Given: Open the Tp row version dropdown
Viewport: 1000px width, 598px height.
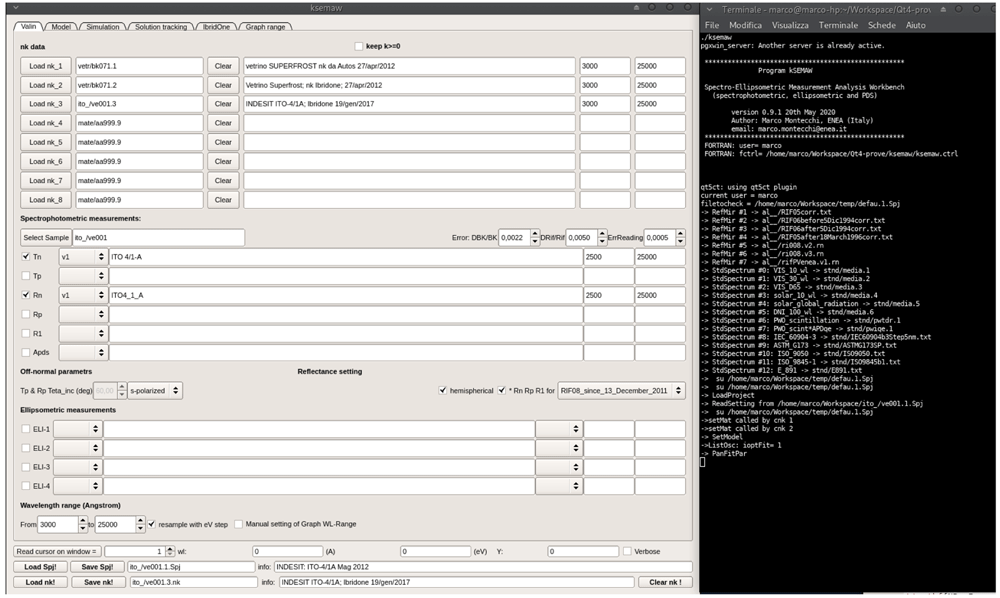Looking at the screenshot, I should pyautogui.click(x=83, y=276).
